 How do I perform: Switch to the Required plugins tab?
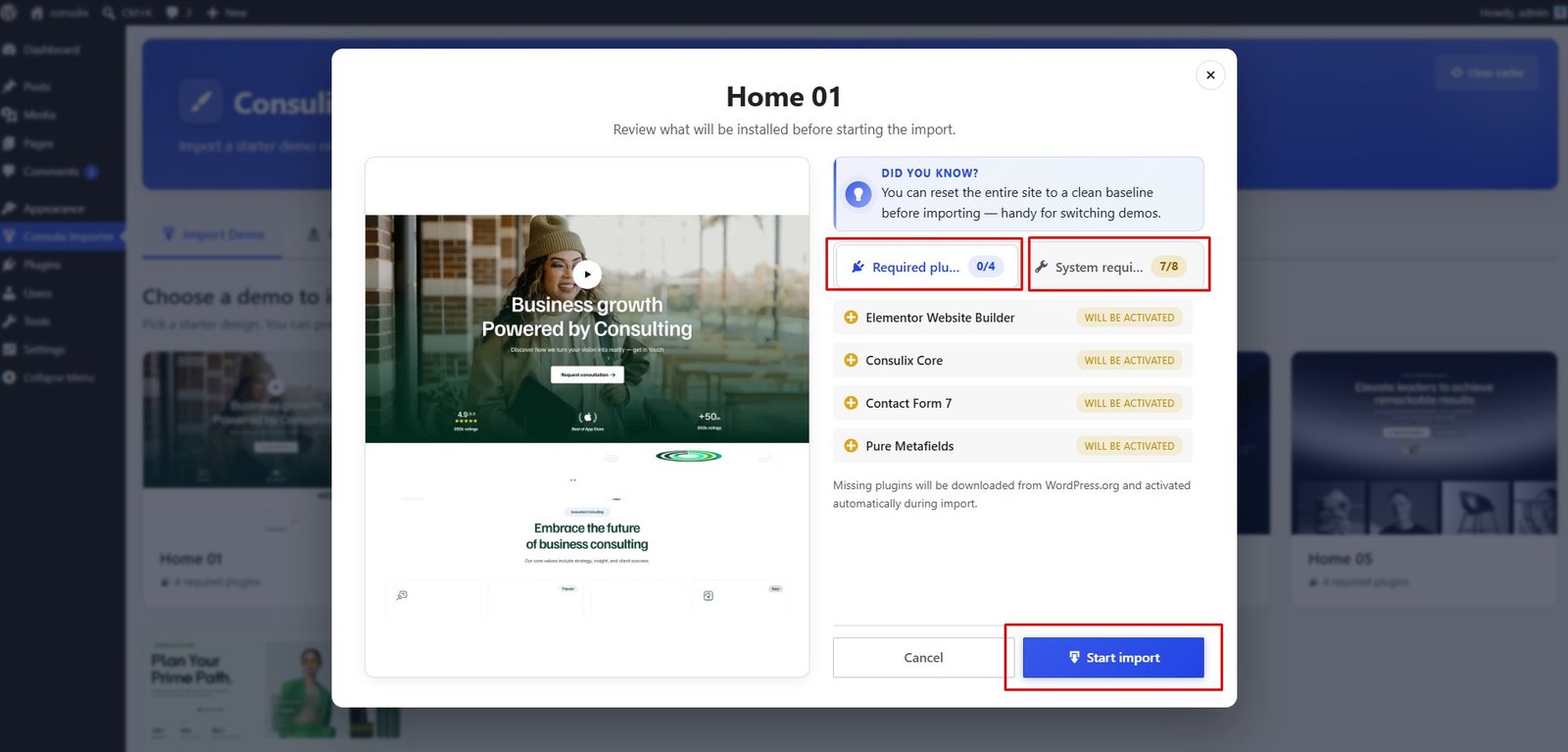click(925, 267)
